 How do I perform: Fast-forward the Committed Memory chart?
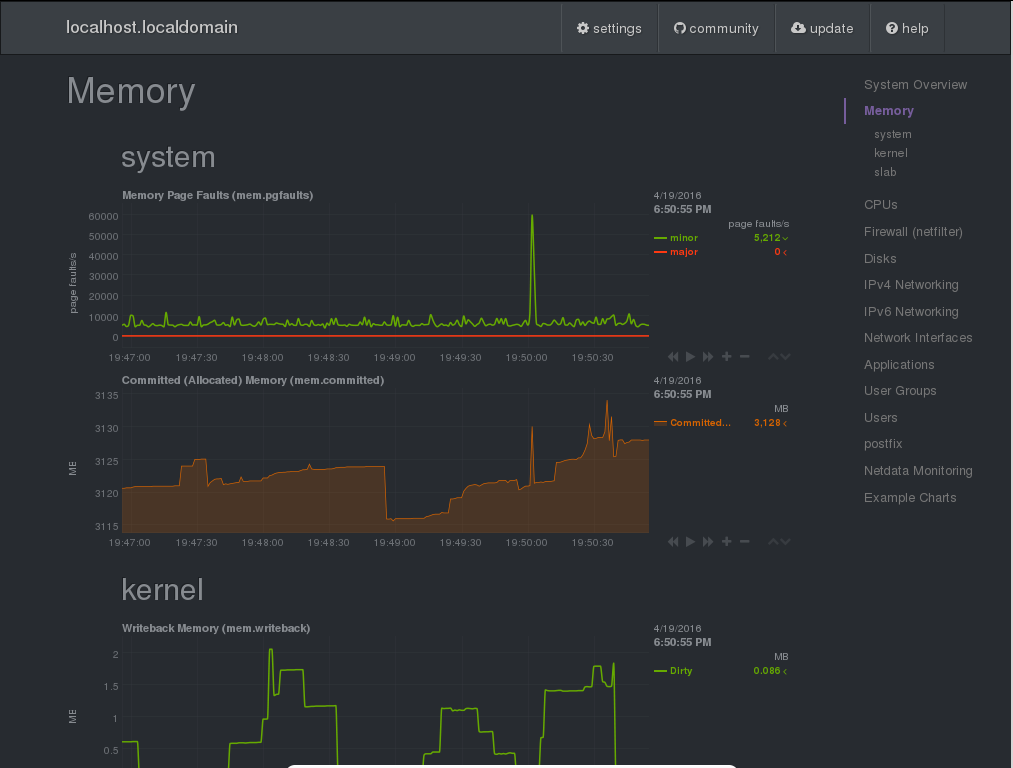(x=708, y=542)
